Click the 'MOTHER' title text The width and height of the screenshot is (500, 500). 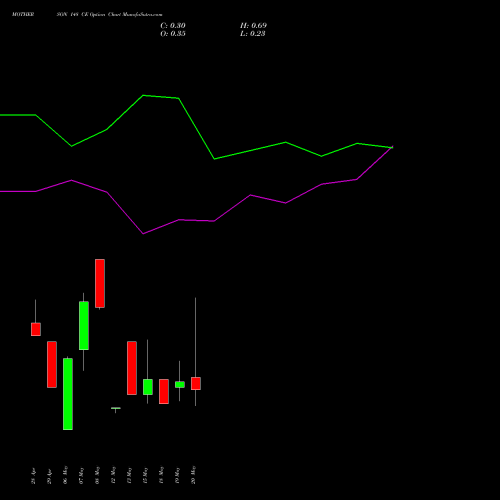(23, 15)
